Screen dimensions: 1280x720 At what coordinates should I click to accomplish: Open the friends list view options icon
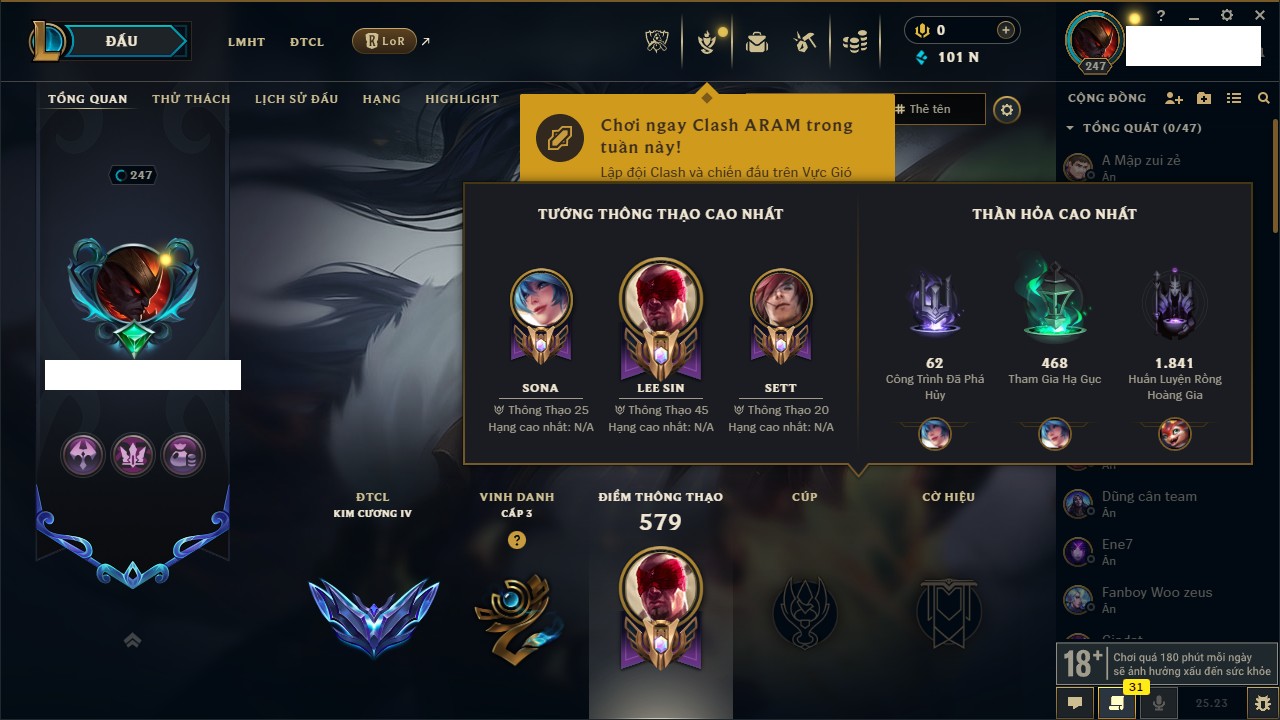[1234, 98]
